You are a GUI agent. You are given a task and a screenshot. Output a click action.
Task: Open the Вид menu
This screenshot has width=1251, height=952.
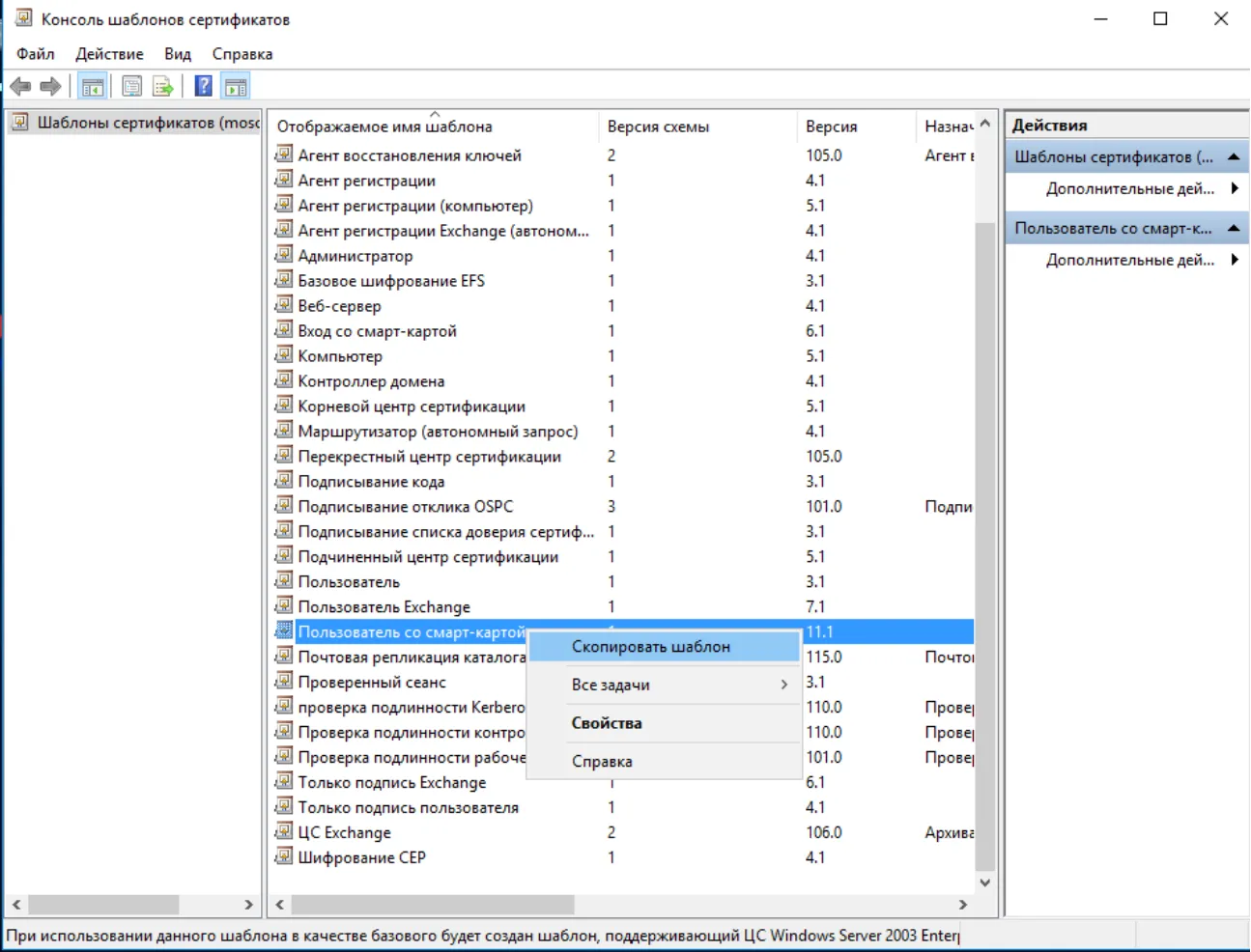click(x=178, y=54)
